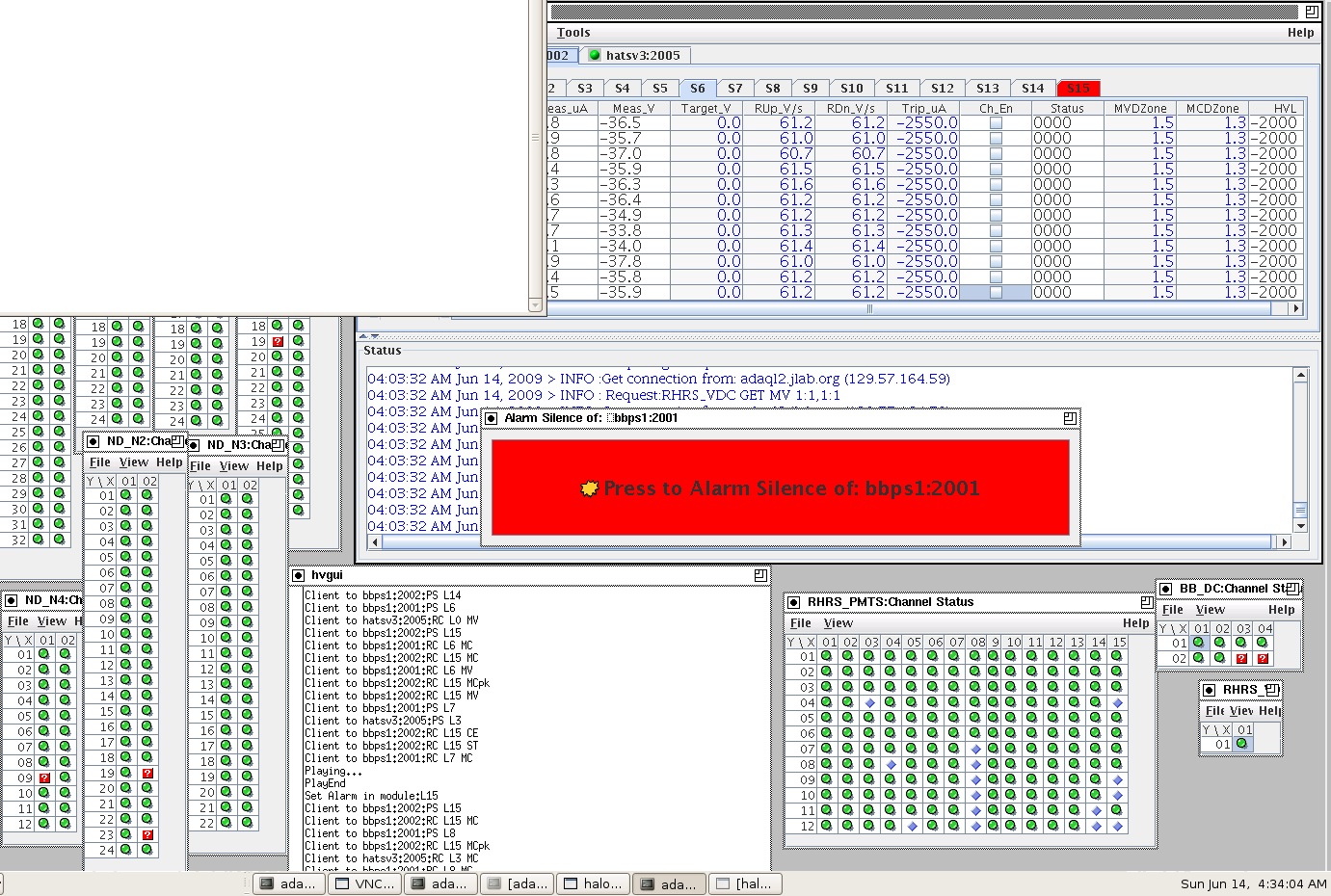This screenshot has height=896, width=1331.
Task: Enable Ch_En checkbox for Meas_V -36.3 row
Action: [x=996, y=185]
